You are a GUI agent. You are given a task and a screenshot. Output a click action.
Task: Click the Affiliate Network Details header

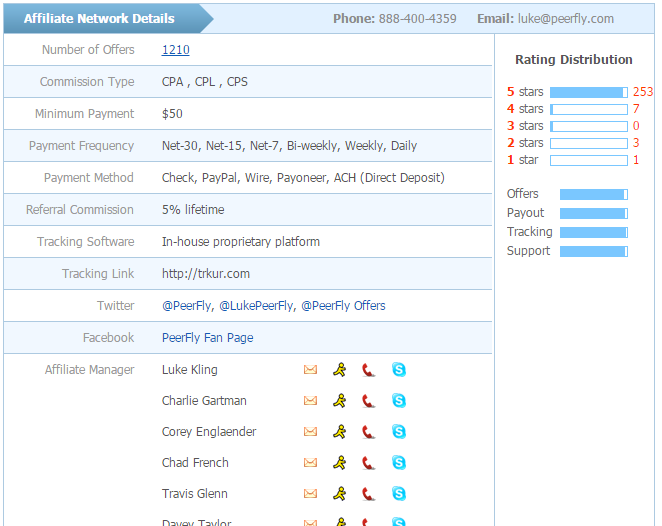(99, 19)
